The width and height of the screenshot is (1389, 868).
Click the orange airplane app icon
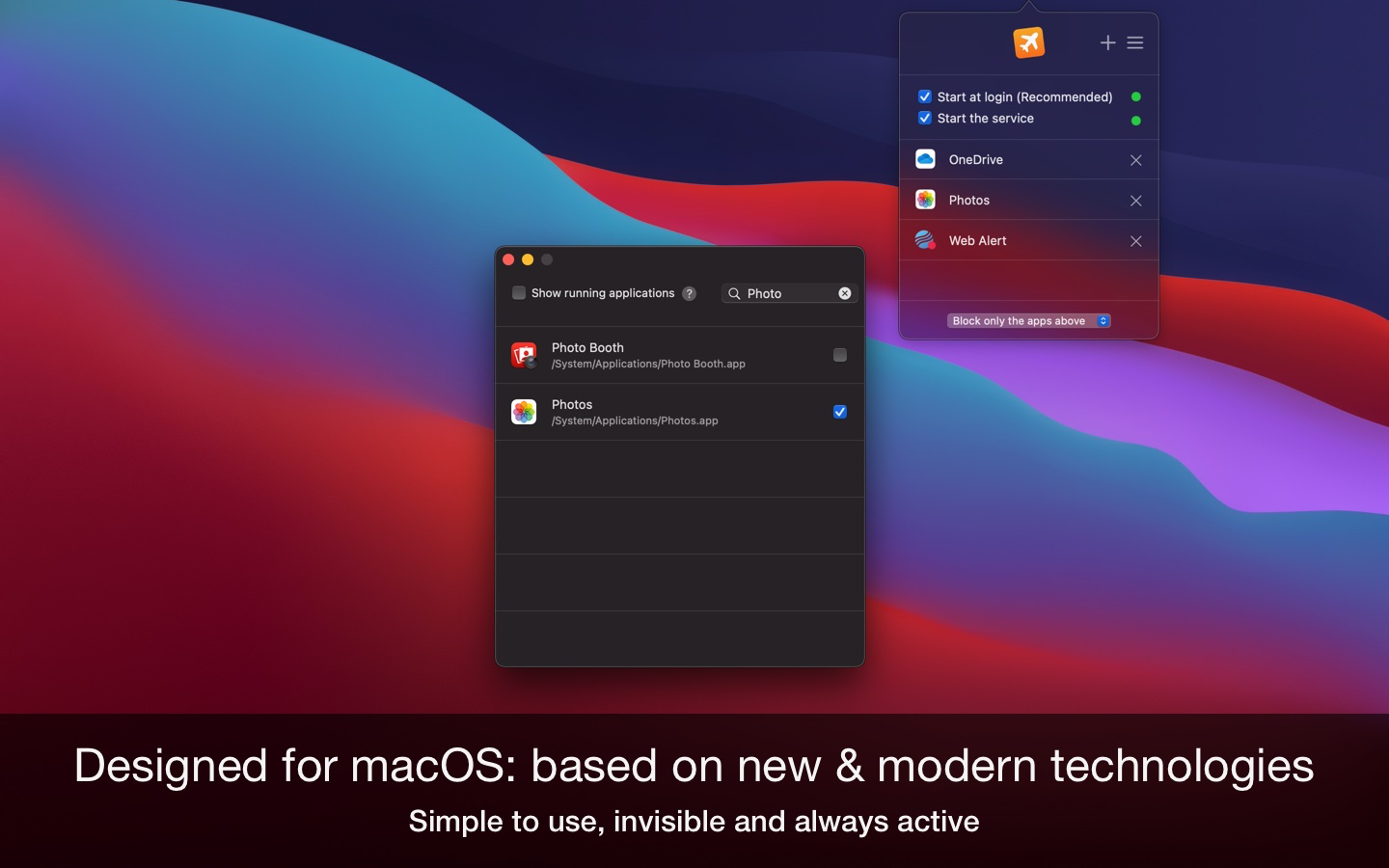(x=1028, y=42)
